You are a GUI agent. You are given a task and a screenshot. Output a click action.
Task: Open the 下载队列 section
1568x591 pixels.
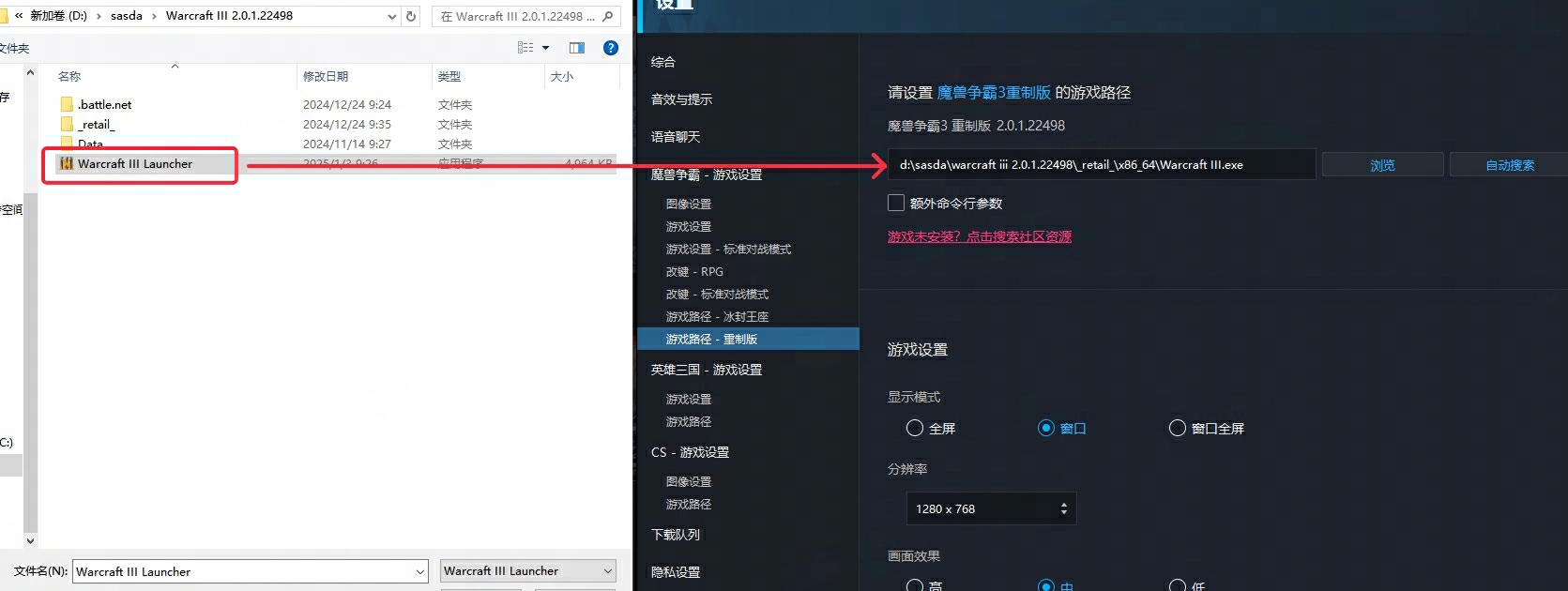[676, 535]
